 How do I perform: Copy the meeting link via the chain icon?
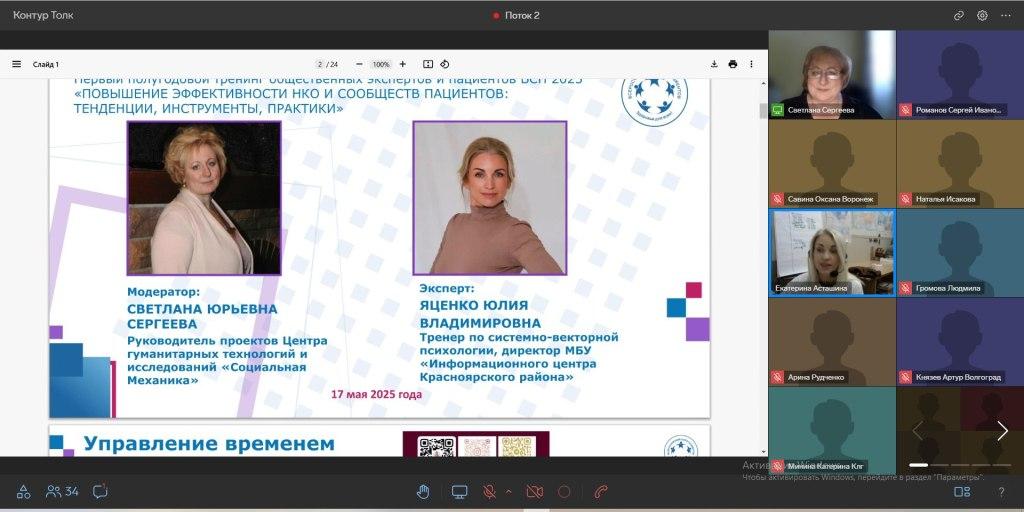click(x=959, y=15)
